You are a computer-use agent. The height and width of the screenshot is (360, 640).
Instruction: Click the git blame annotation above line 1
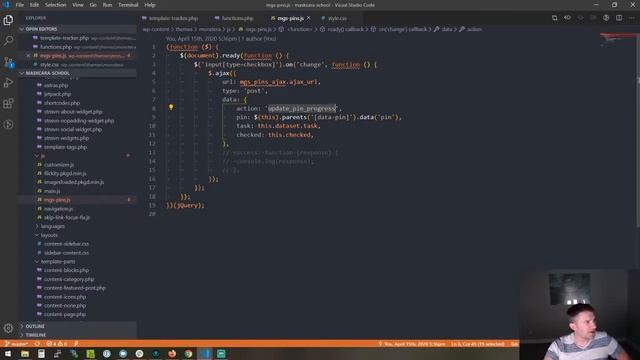coord(221,38)
